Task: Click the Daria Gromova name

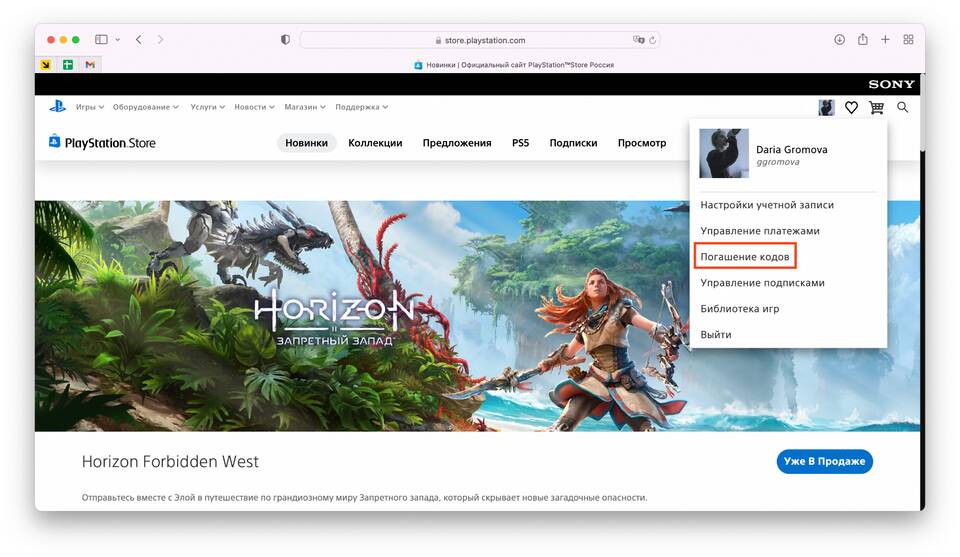Action: pyautogui.click(x=792, y=149)
